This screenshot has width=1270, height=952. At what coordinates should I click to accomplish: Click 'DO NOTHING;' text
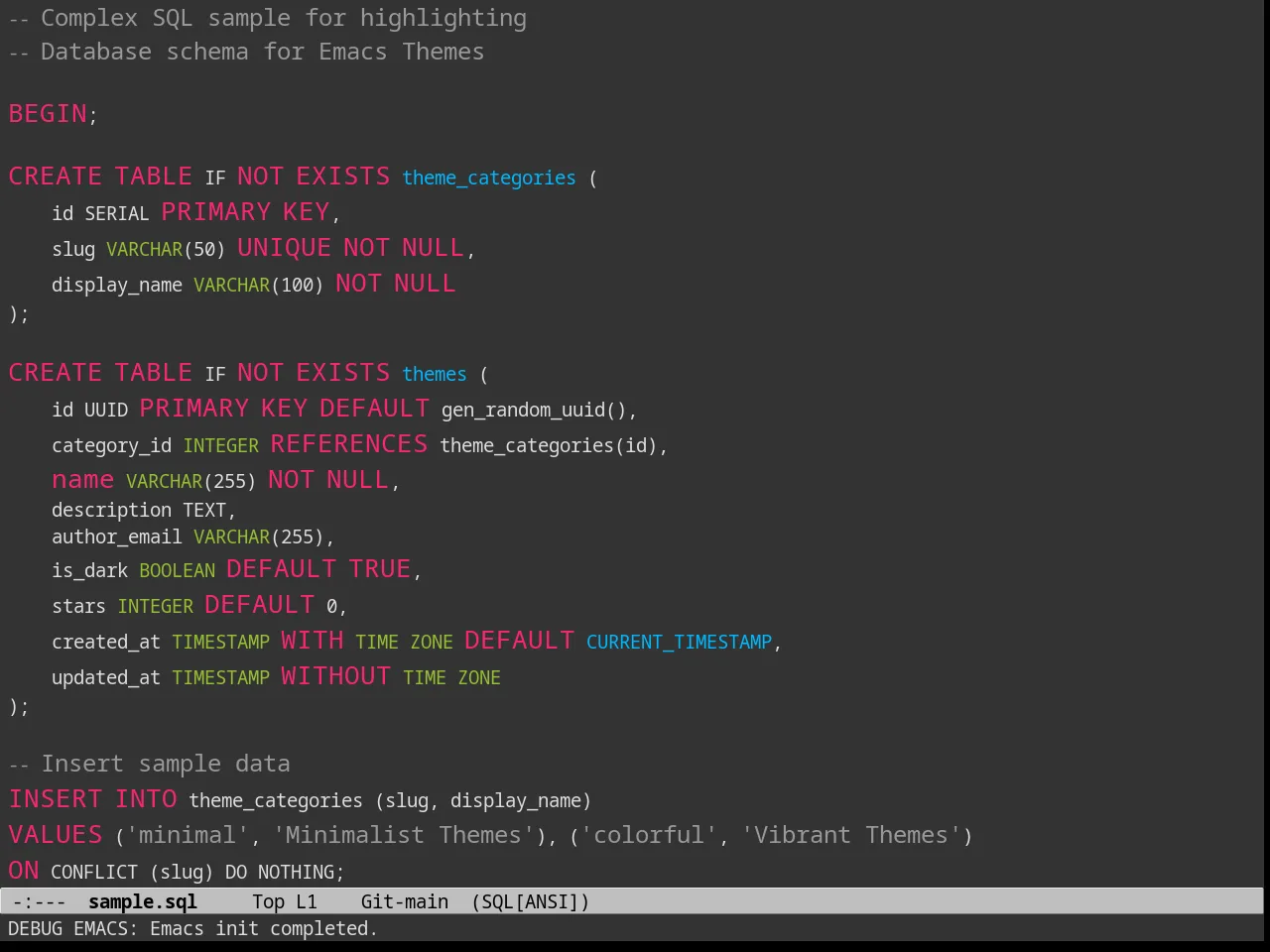coord(285,872)
